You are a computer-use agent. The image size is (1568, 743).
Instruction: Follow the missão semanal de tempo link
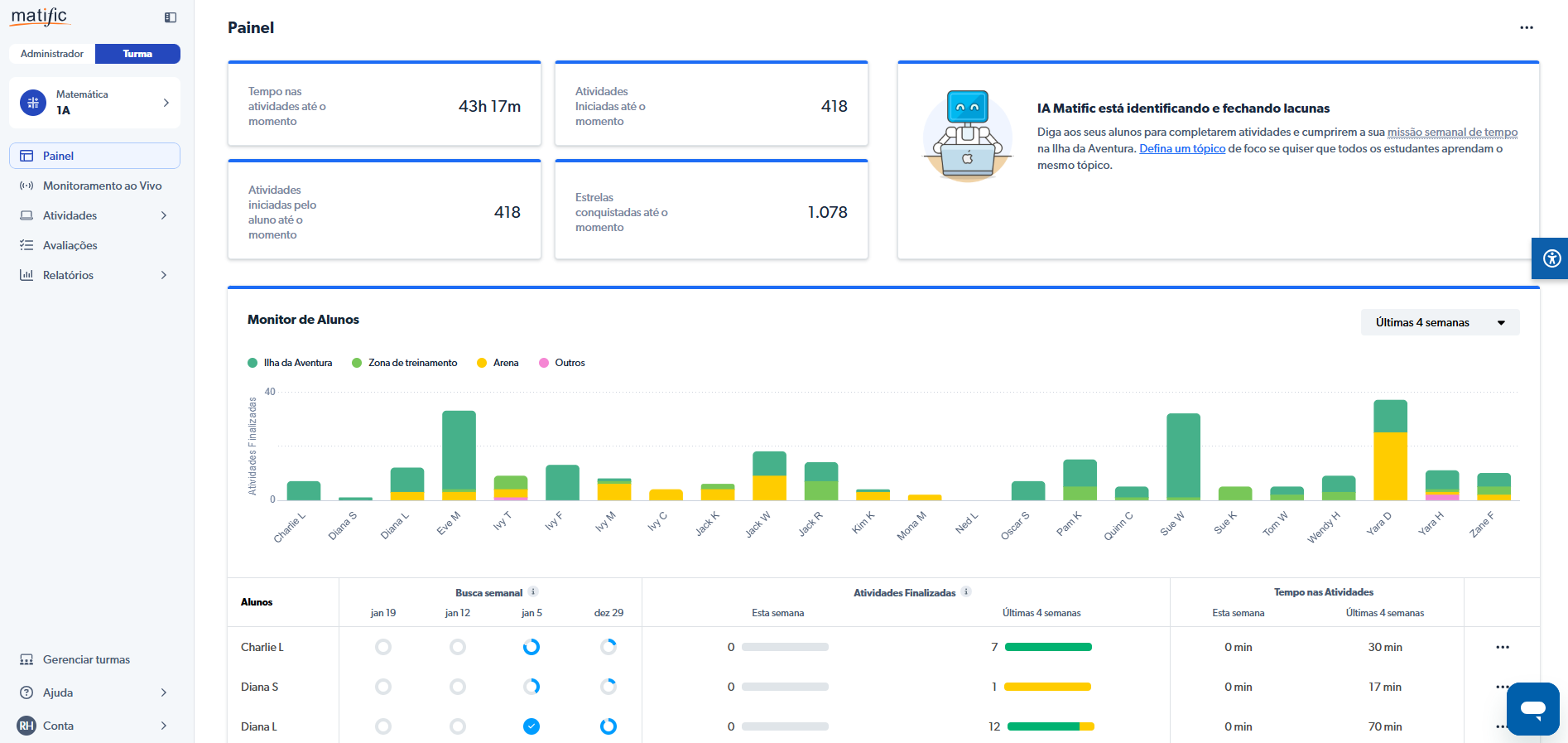tap(1451, 133)
